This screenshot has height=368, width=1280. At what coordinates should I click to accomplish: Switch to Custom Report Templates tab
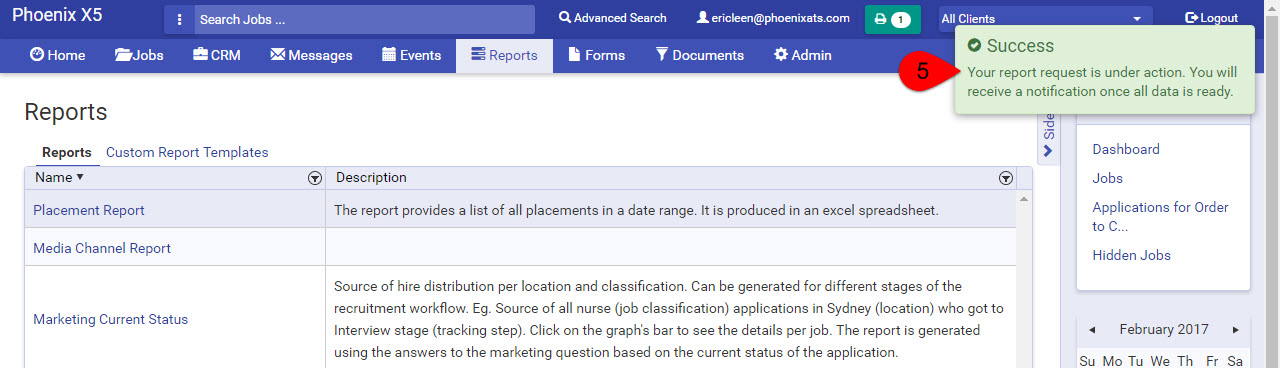tap(187, 152)
